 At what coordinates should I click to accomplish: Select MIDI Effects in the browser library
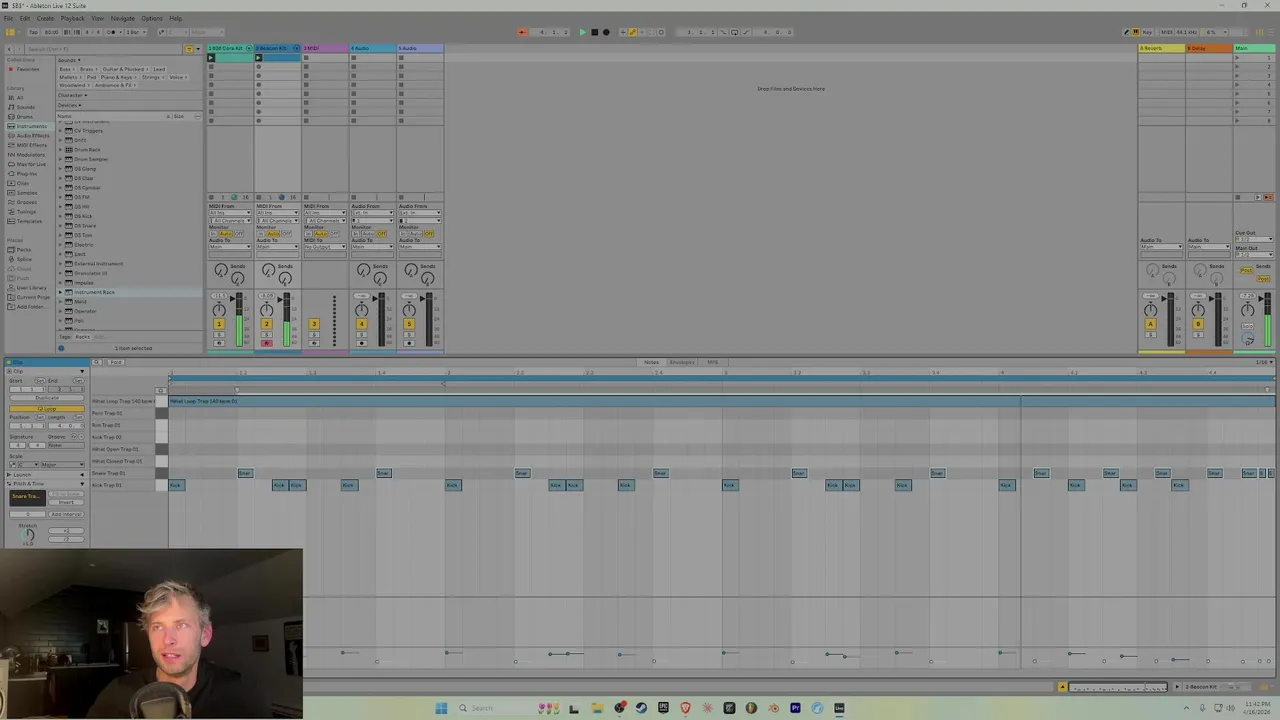click(30, 145)
